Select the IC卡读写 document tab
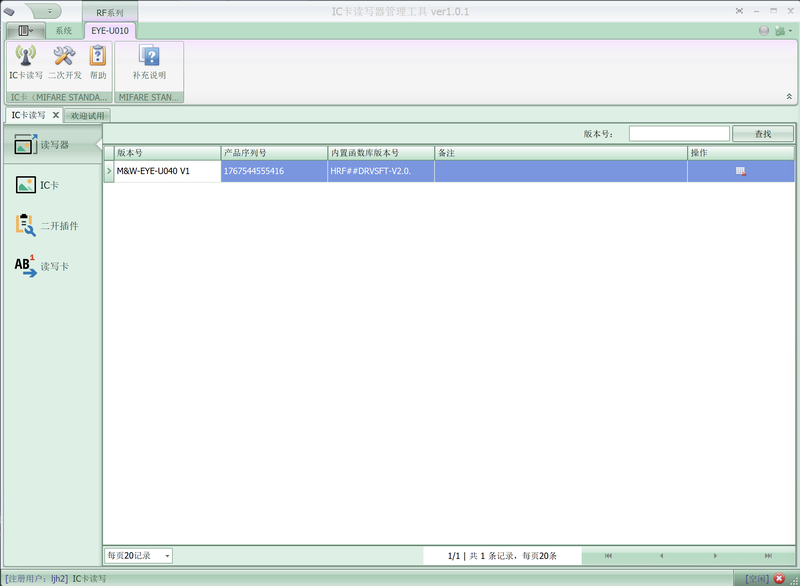Viewport: 800px width, 586px height. (29, 115)
